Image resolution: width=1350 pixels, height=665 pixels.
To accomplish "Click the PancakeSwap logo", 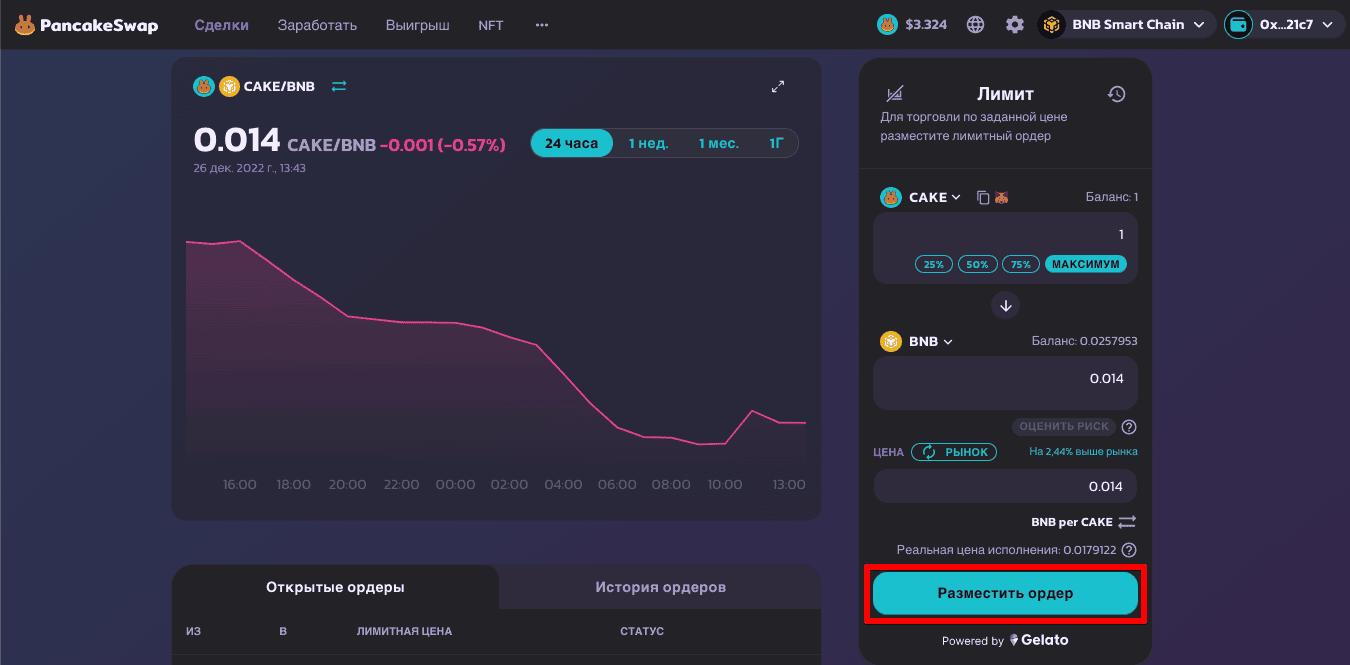I will click(x=86, y=25).
